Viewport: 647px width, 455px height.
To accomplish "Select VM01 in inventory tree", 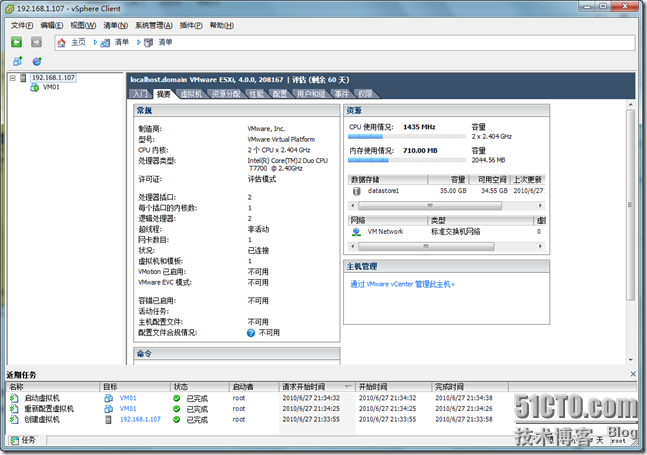I will coord(51,87).
